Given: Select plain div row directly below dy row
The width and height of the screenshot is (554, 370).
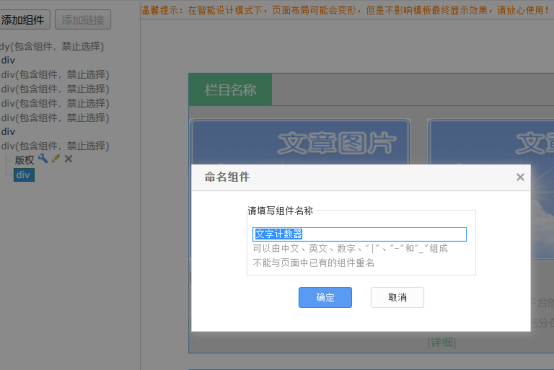Looking at the screenshot, I should click(x=8, y=60).
